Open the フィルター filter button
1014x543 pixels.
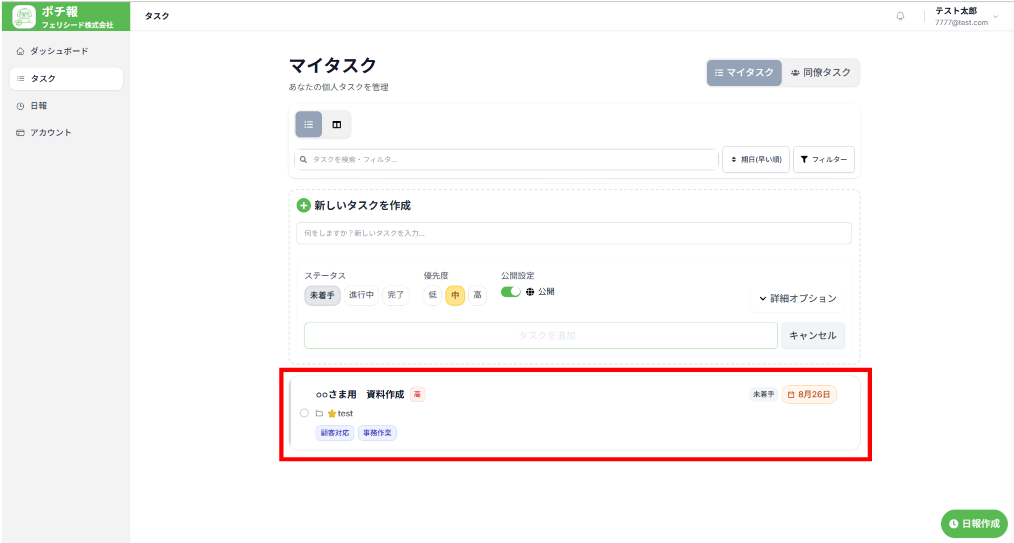click(824, 160)
